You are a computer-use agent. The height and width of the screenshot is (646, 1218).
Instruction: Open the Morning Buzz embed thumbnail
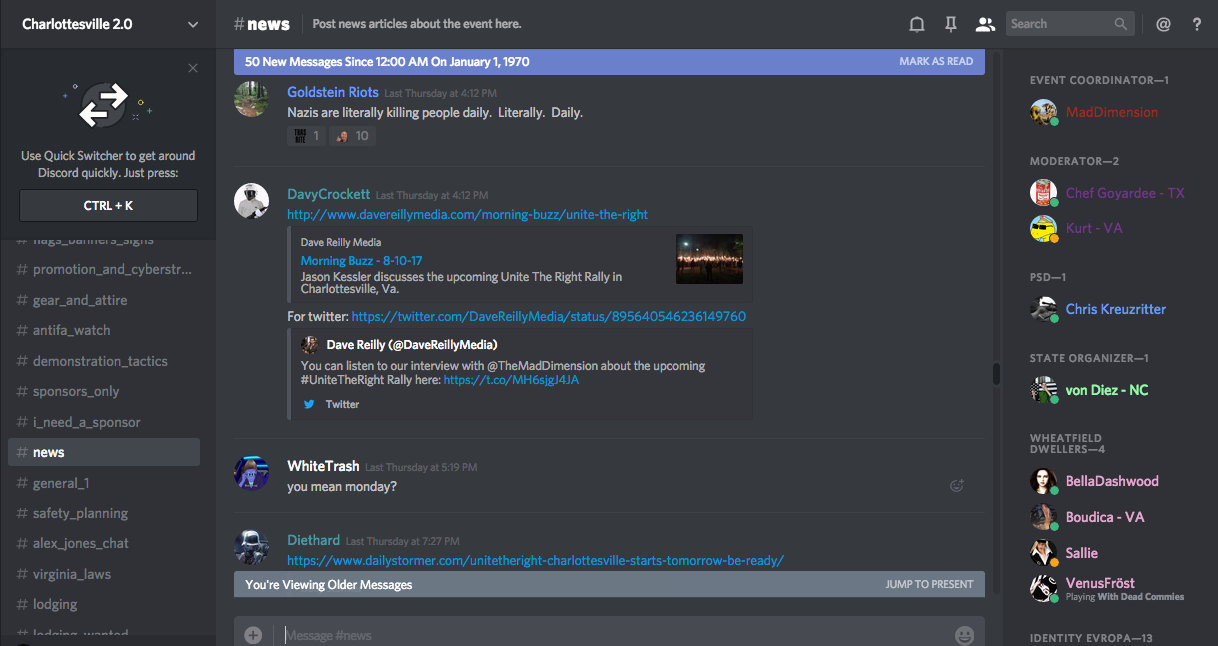[x=709, y=259]
